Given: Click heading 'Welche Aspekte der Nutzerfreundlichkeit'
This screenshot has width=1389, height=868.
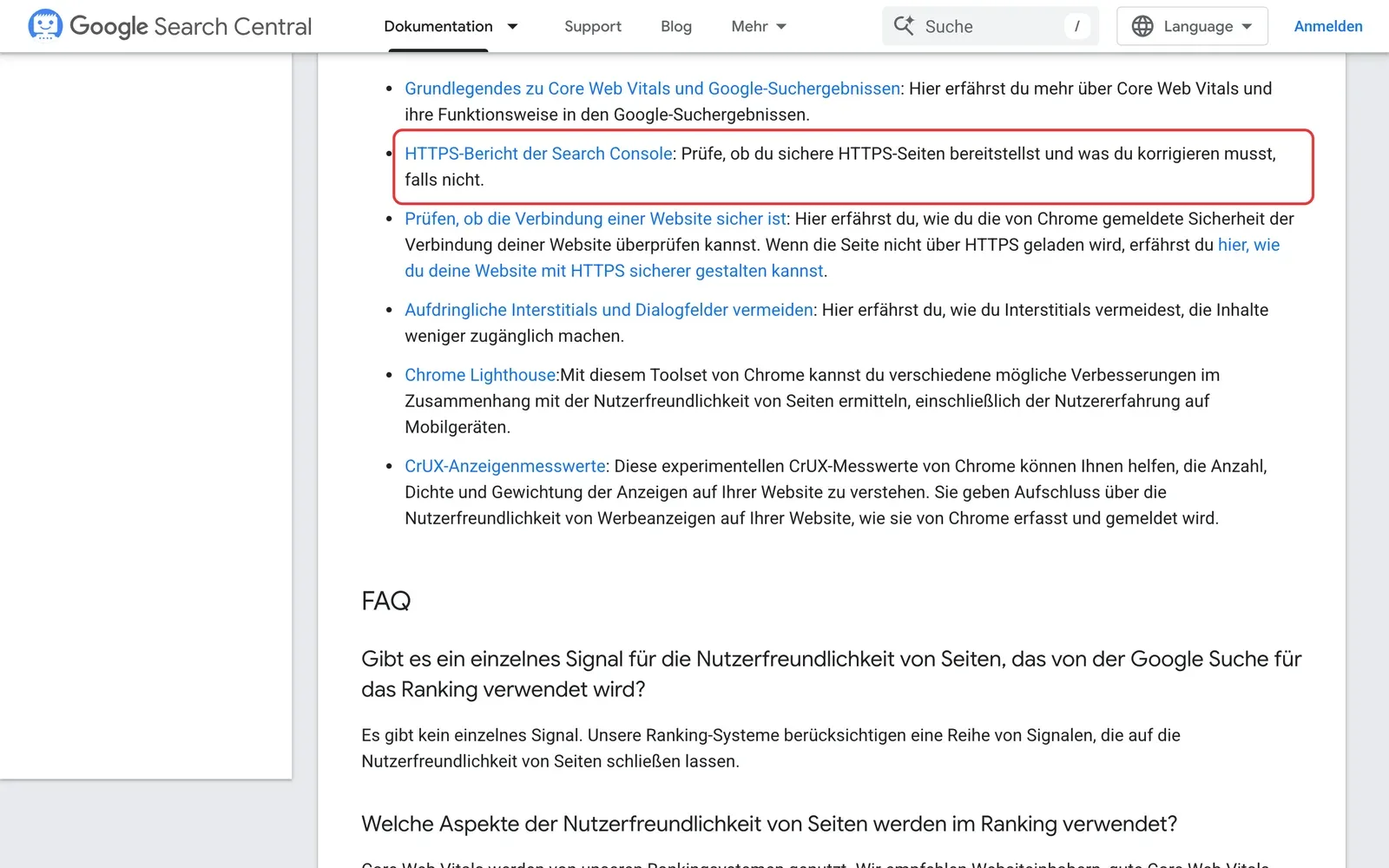Looking at the screenshot, I should 769,824.
